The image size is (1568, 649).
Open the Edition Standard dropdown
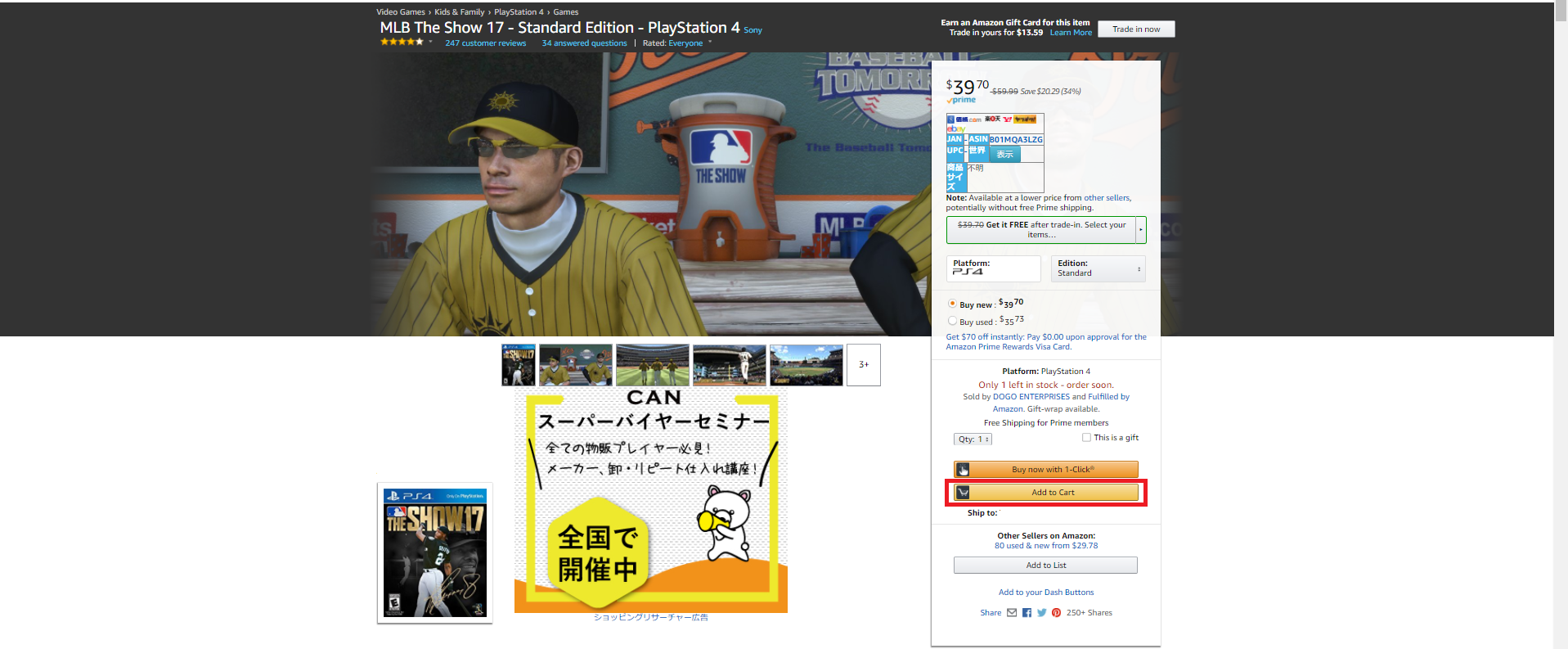coord(1098,268)
